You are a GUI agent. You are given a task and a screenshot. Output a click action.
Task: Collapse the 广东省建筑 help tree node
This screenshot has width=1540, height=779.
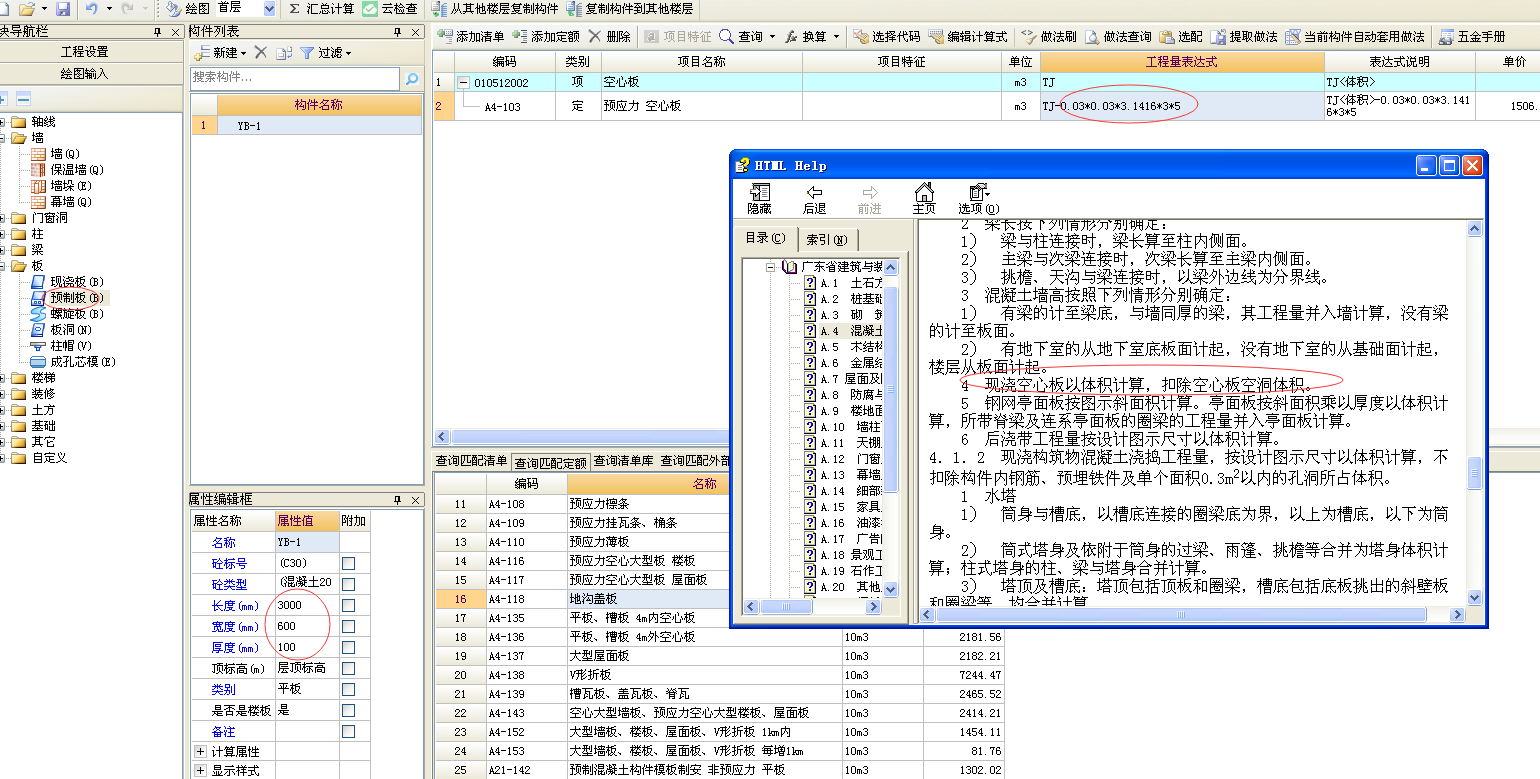(x=771, y=267)
